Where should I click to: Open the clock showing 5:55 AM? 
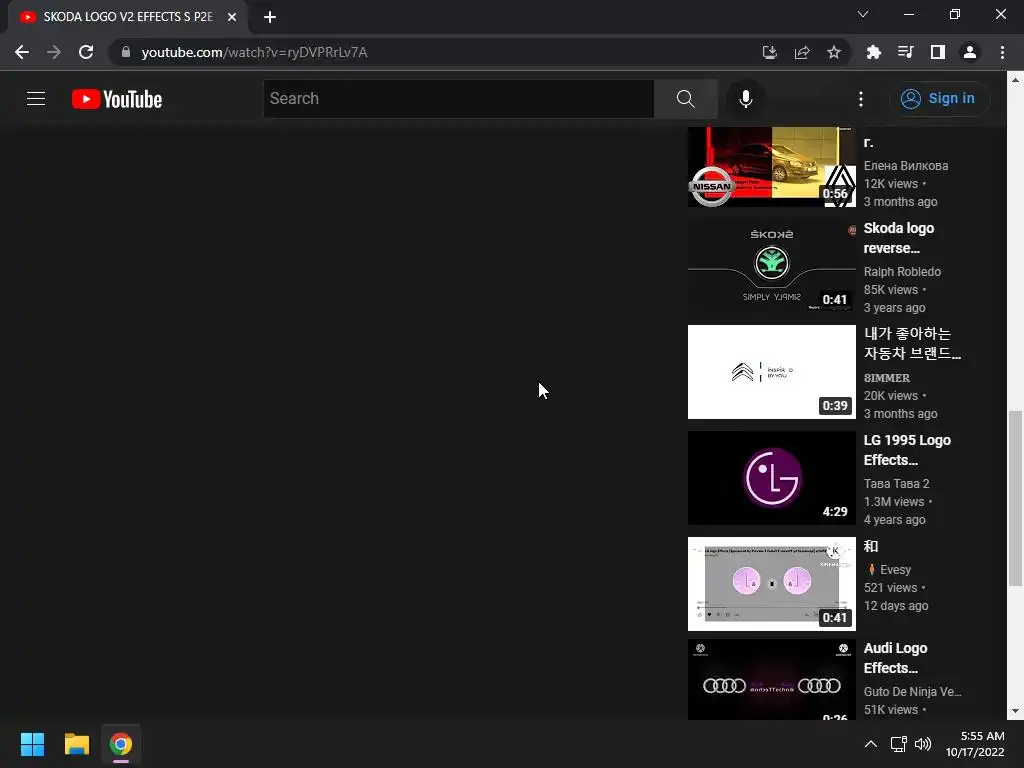975,744
